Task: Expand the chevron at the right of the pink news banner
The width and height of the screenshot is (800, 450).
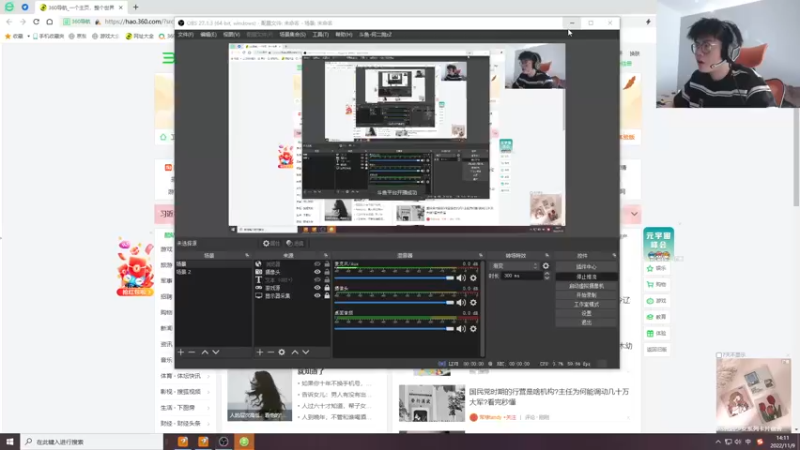Action: (634, 214)
